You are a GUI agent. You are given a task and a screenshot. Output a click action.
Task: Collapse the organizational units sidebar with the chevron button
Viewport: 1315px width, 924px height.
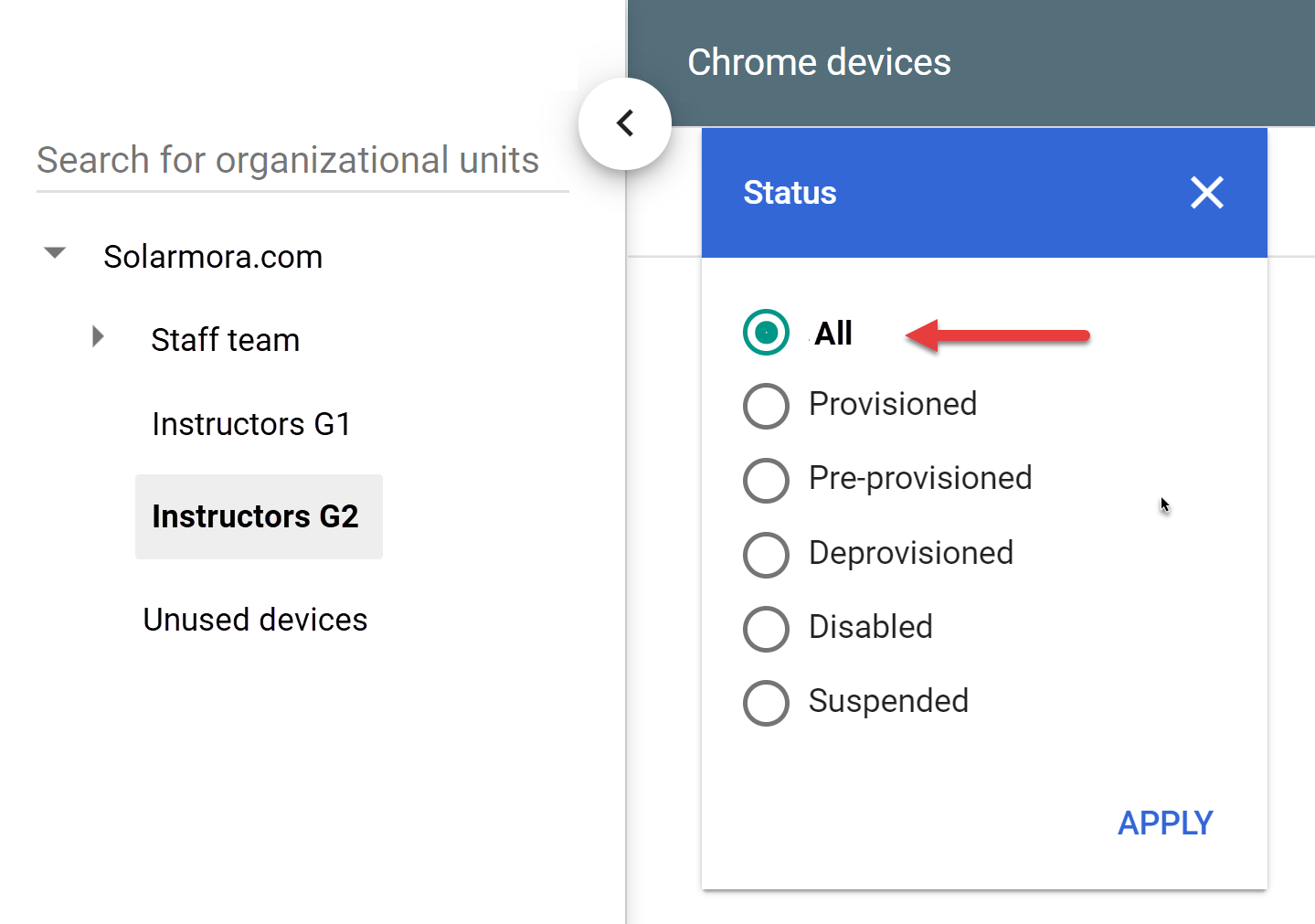(x=625, y=123)
